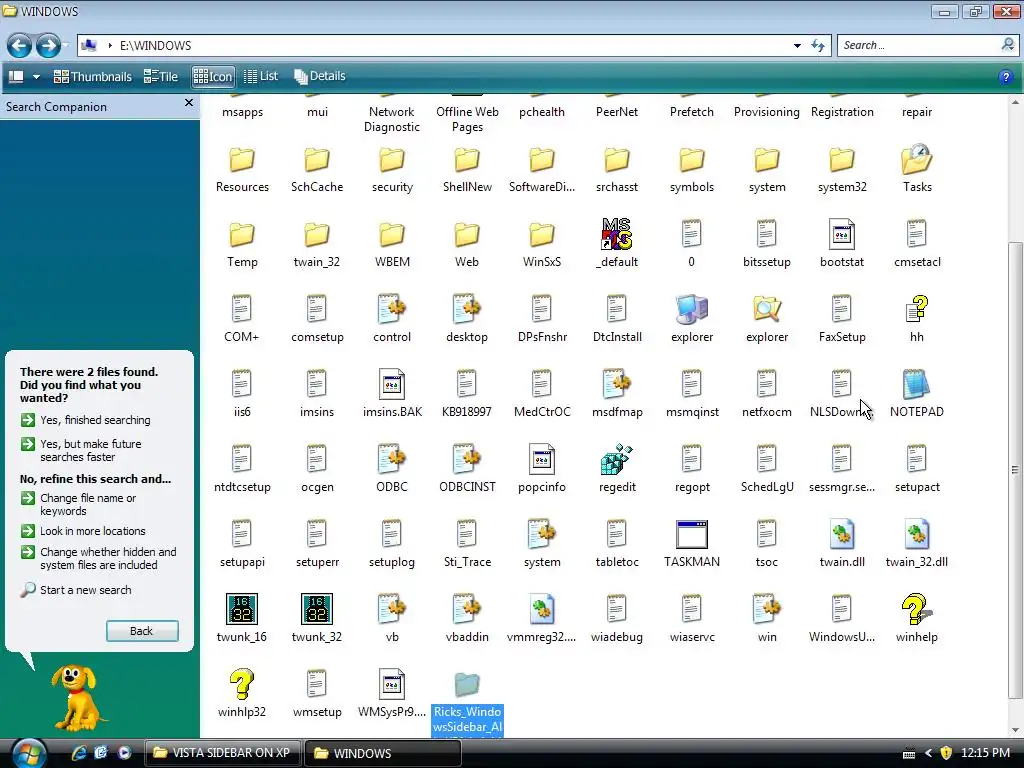Open the regedit file icon

pos(616,459)
